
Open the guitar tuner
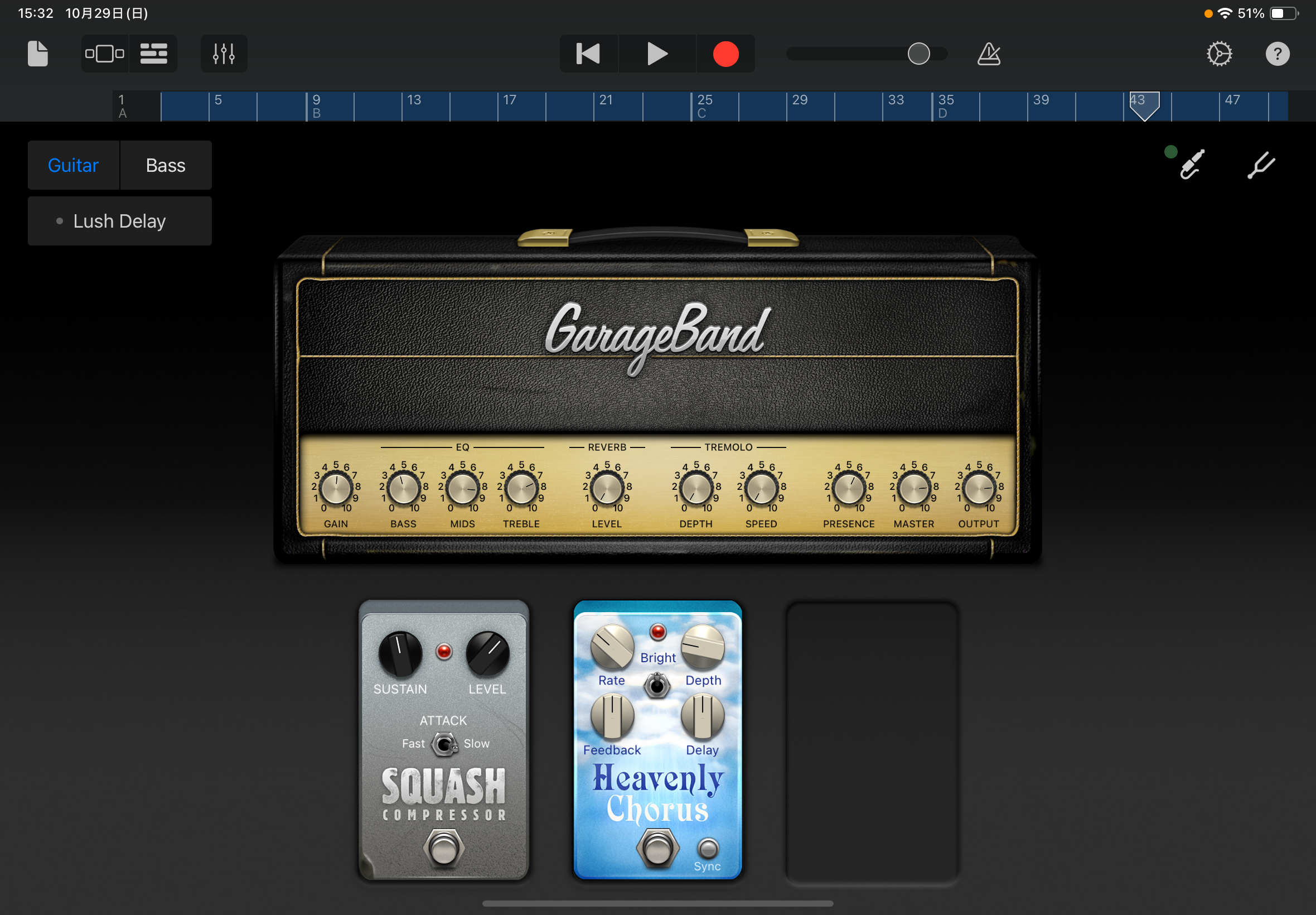1261,165
